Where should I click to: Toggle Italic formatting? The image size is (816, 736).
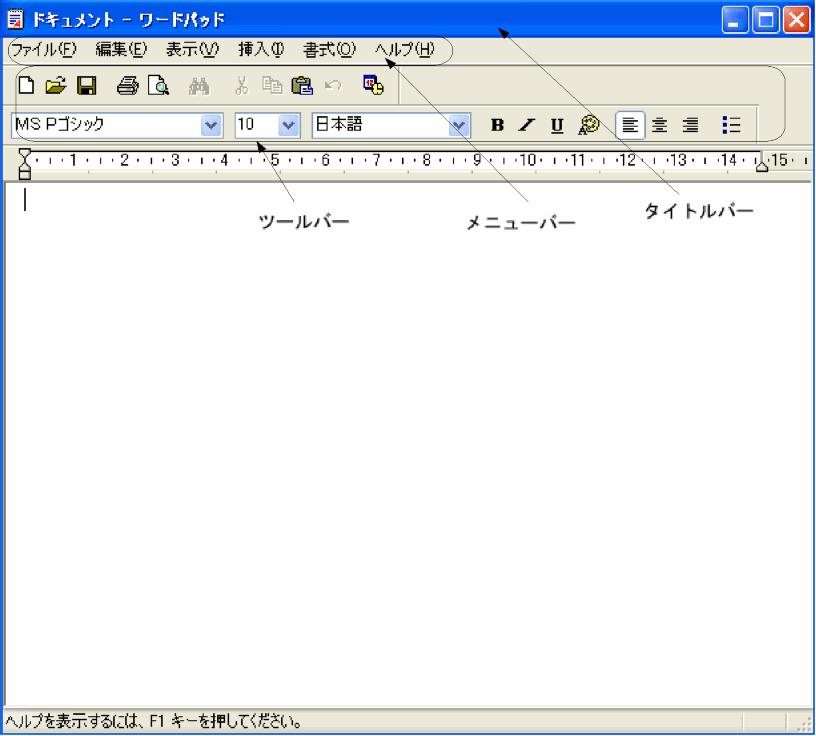527,125
